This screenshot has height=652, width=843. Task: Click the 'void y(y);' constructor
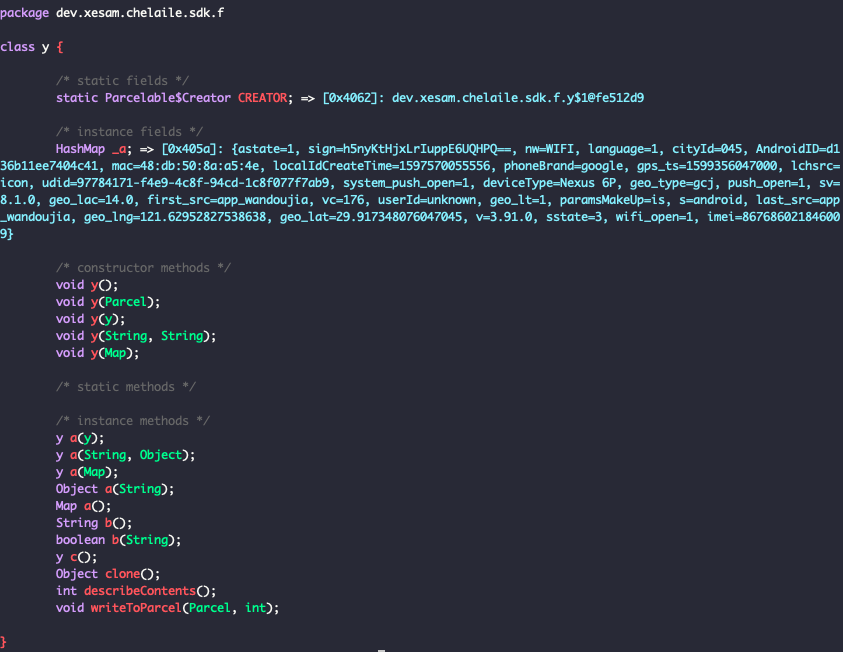click(x=90, y=319)
